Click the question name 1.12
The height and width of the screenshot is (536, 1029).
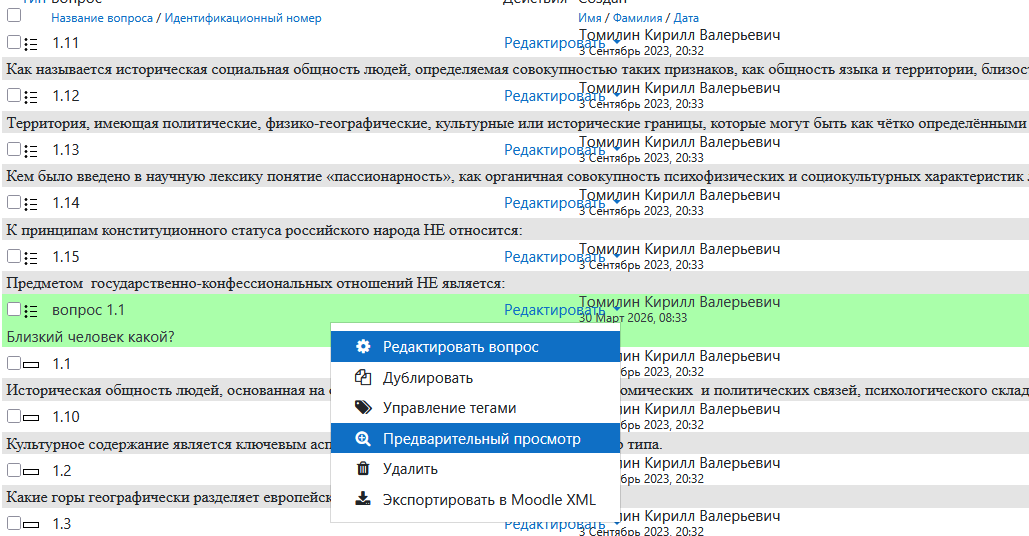66,96
